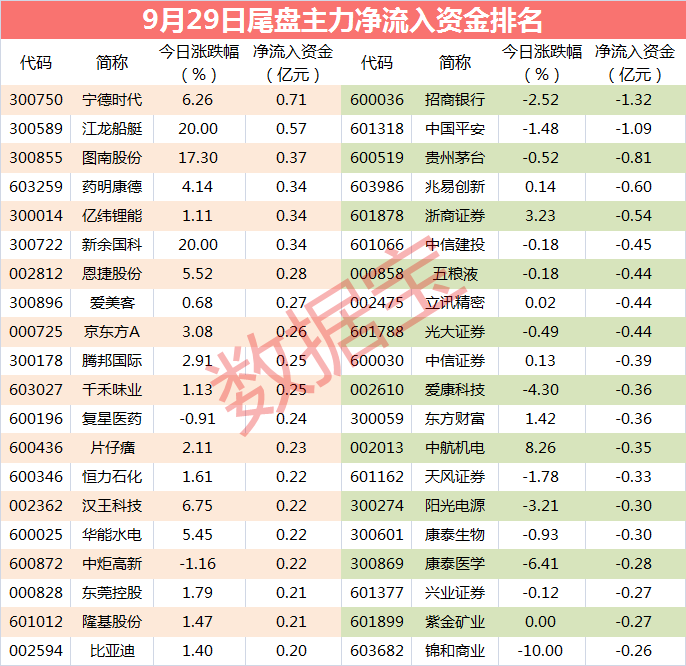
Task: Click 浙商证券 change value 3.23
Action: click(540, 216)
